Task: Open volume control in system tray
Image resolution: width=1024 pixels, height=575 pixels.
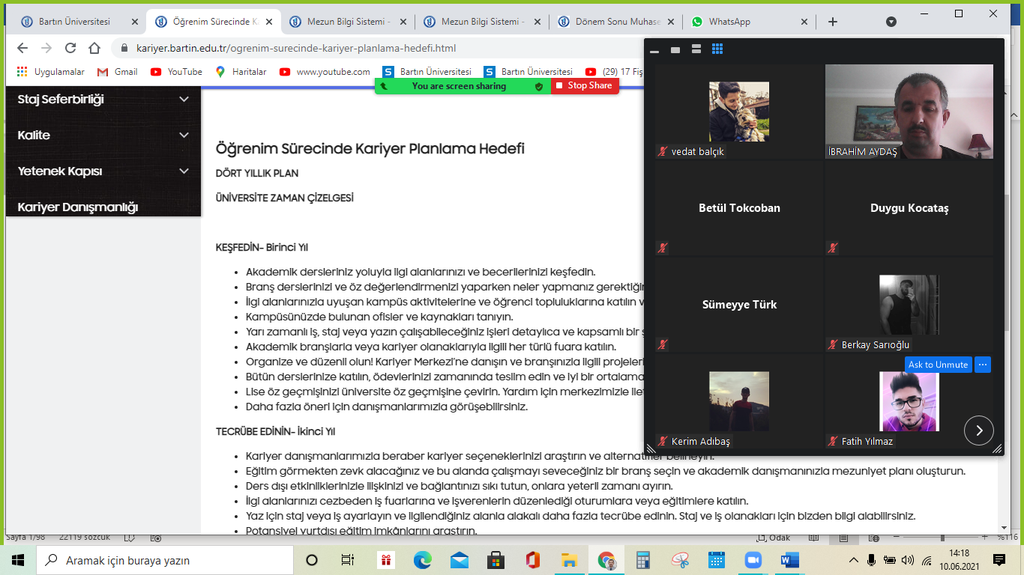Action: point(908,560)
